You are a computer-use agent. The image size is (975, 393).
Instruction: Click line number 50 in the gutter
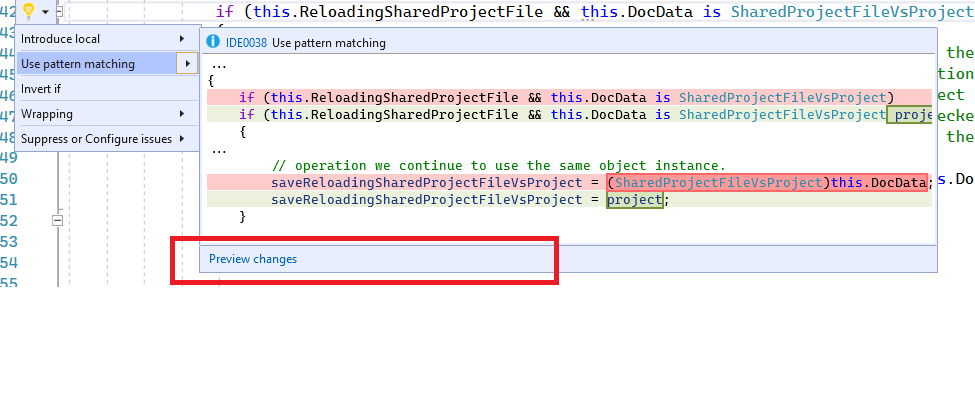[9, 178]
